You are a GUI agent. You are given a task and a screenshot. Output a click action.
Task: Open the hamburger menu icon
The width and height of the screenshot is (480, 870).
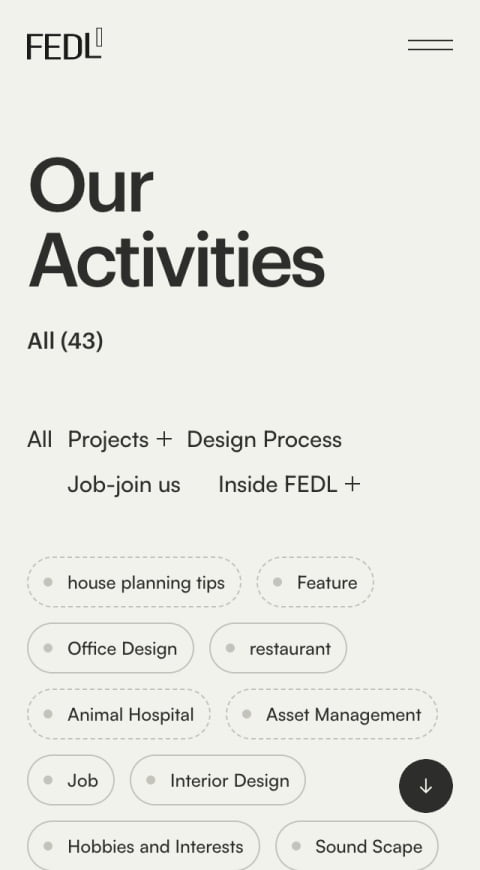click(430, 45)
